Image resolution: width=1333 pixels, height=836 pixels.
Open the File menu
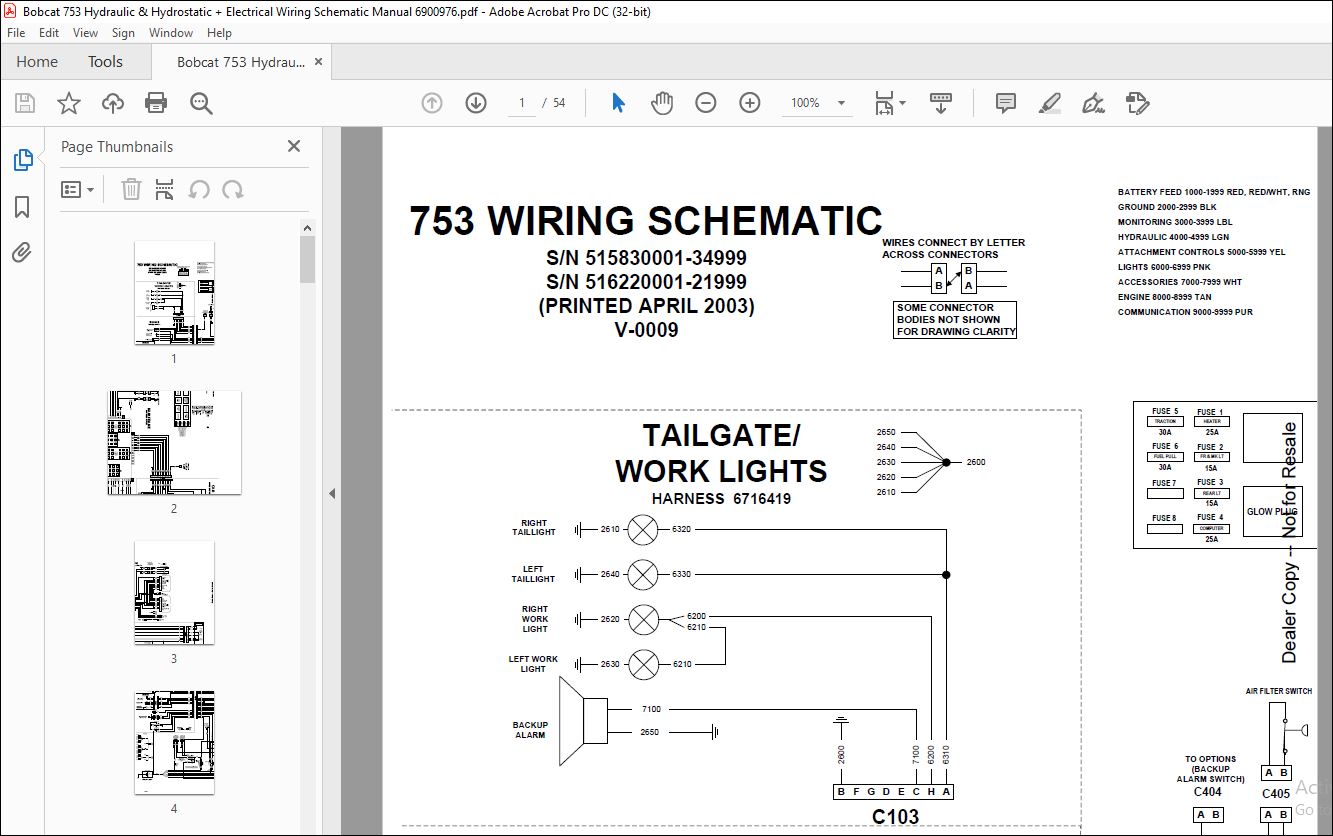(16, 33)
